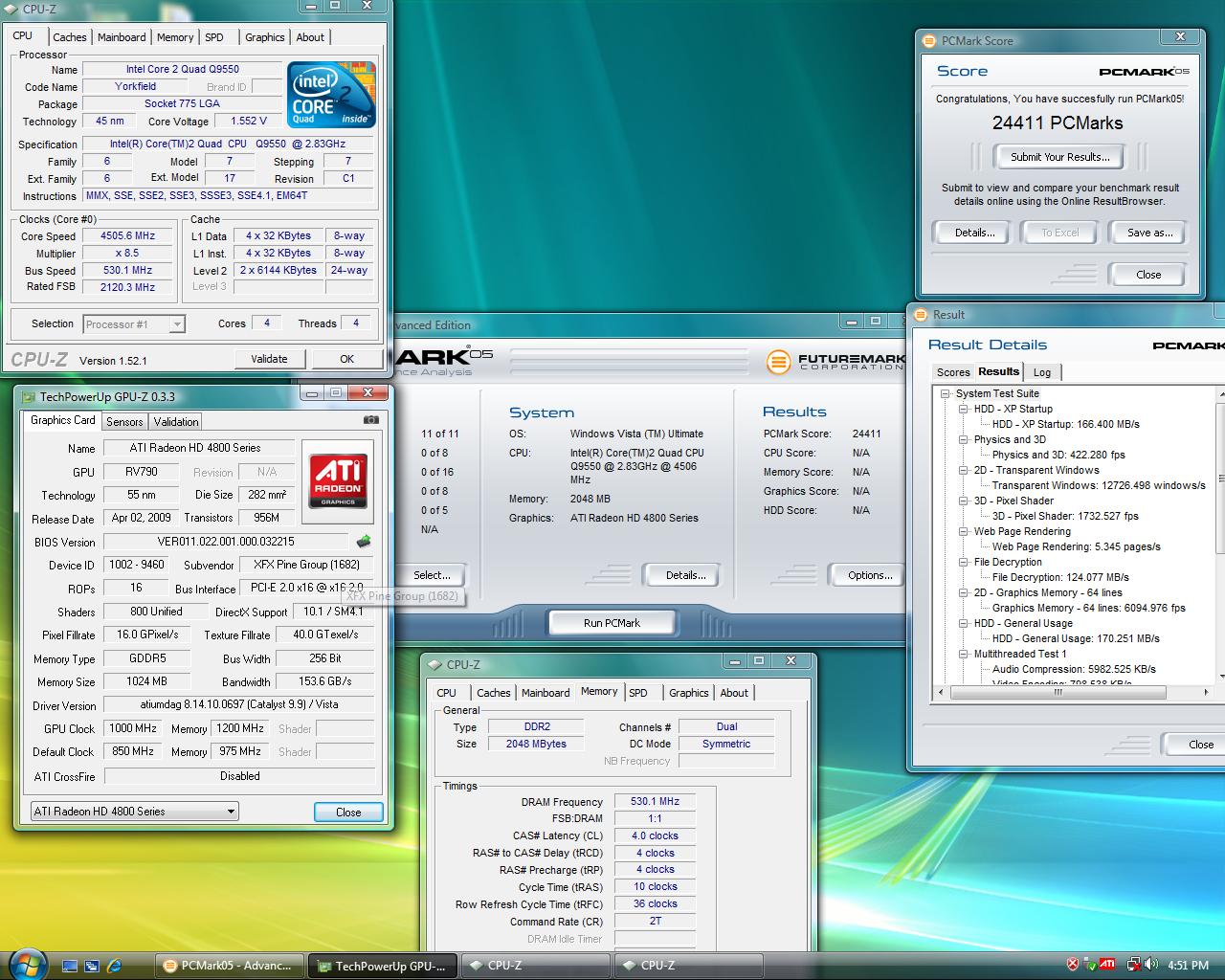This screenshot has width=1225, height=980.
Task: Click the ATI Radeon logo in GPU-Z
Action: coord(338,480)
